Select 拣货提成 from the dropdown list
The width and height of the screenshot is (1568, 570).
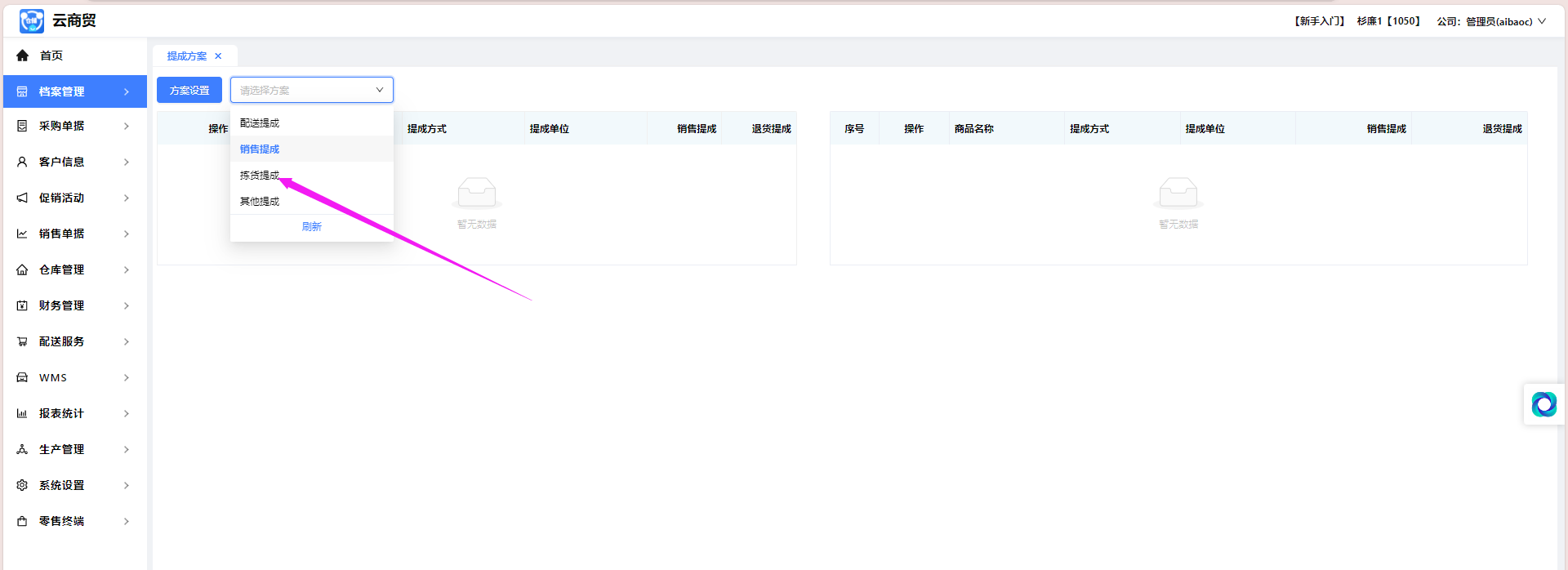coord(312,176)
